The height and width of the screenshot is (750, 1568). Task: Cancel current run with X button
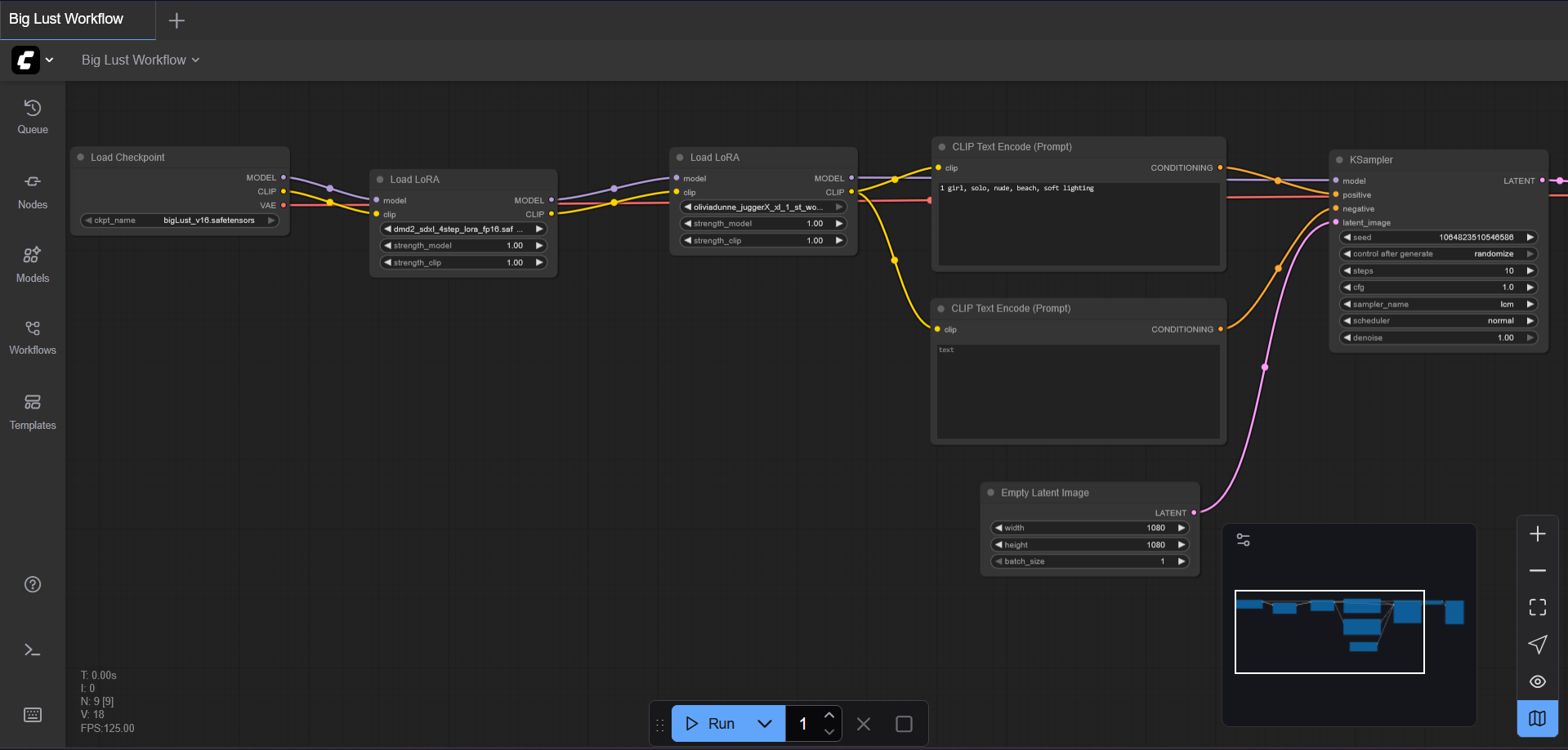tap(864, 724)
